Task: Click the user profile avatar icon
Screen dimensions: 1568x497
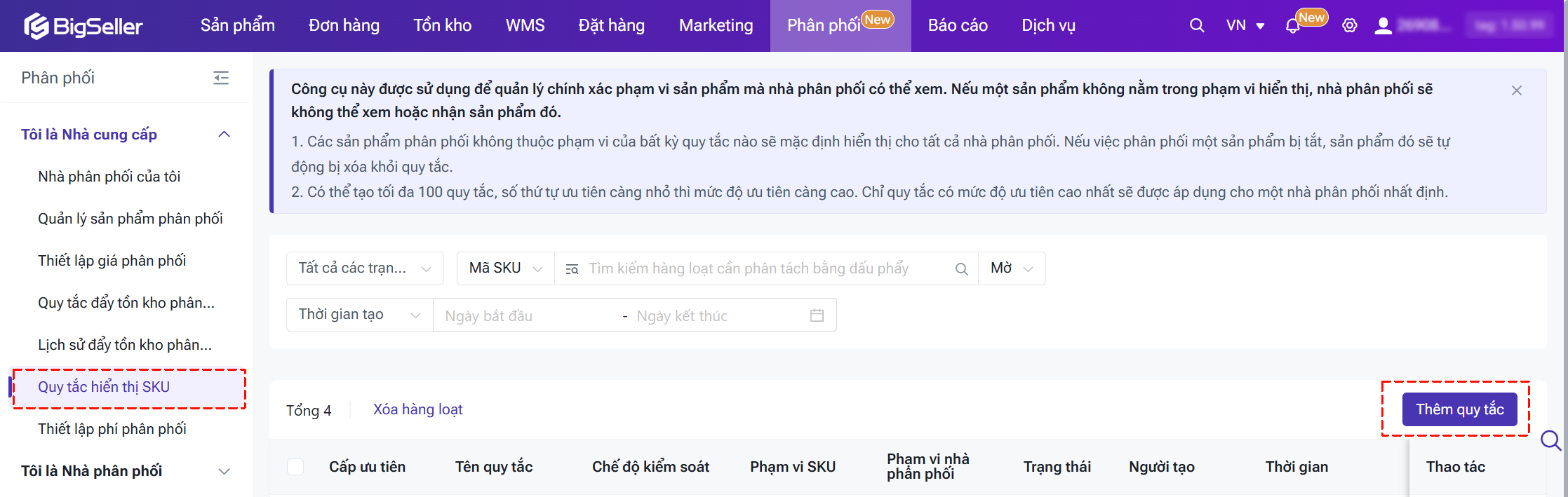Action: pyautogui.click(x=1383, y=26)
